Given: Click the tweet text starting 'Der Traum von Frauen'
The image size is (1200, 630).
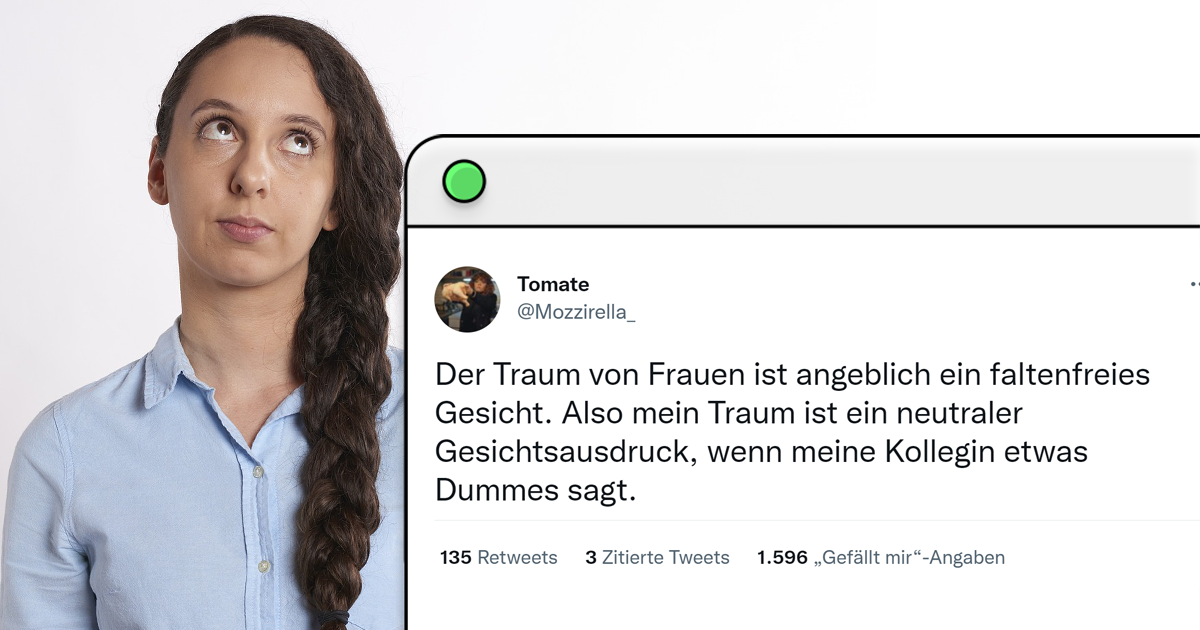Looking at the screenshot, I should click(792, 432).
